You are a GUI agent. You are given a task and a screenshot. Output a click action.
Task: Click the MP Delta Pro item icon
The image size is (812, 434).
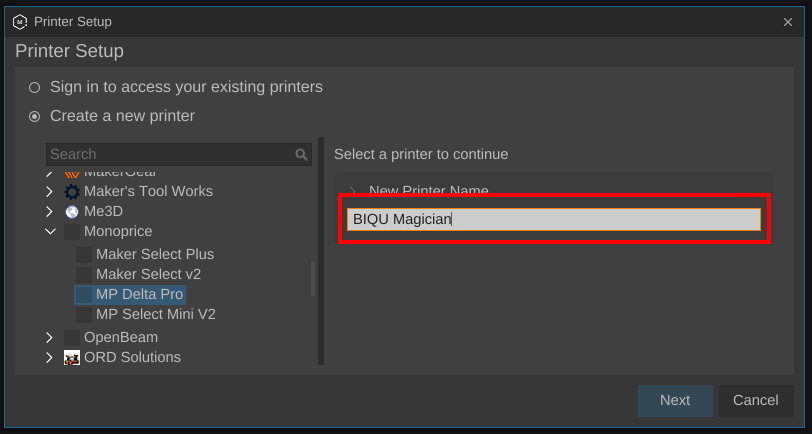click(x=84, y=295)
